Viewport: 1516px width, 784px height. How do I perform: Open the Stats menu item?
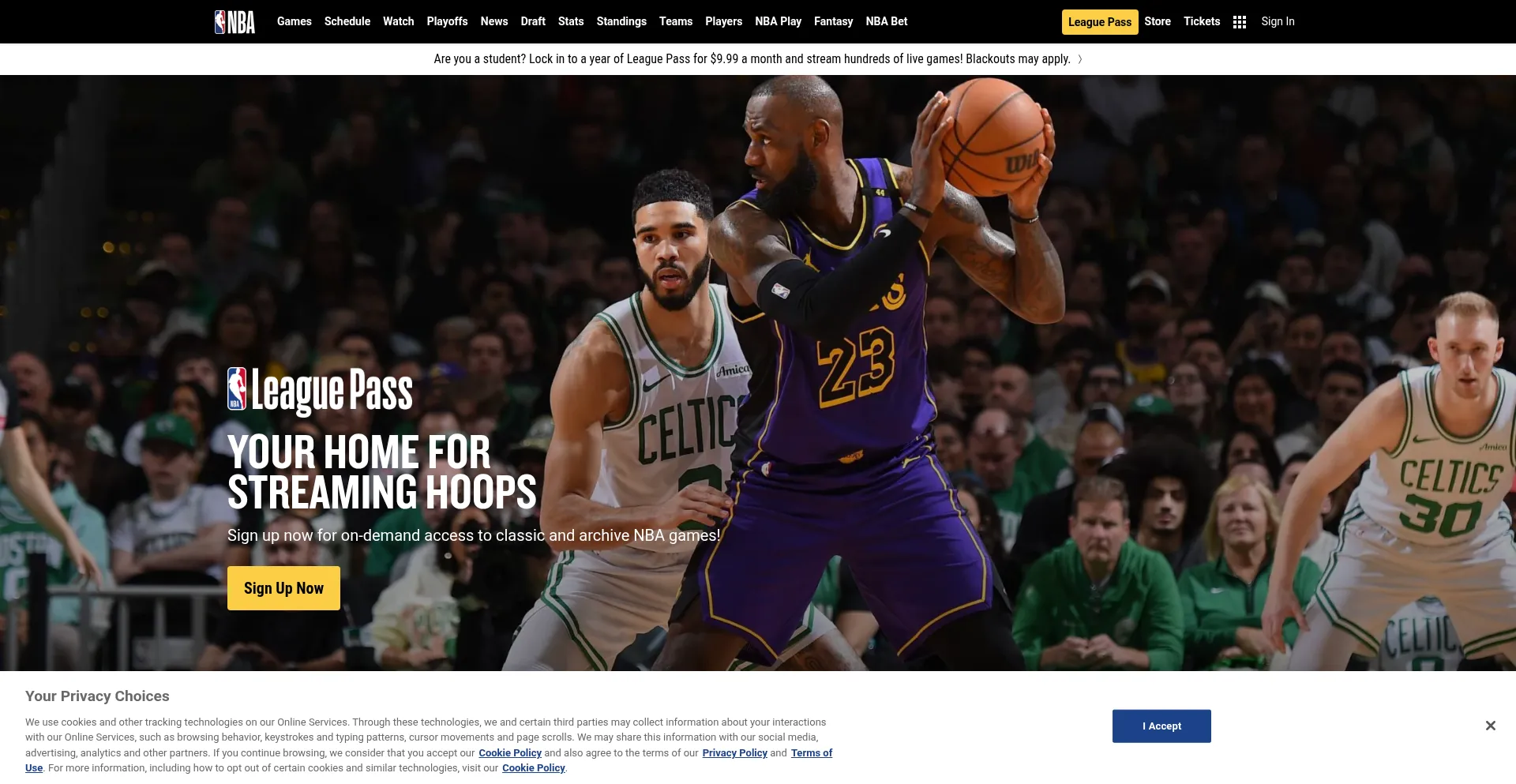tap(570, 21)
